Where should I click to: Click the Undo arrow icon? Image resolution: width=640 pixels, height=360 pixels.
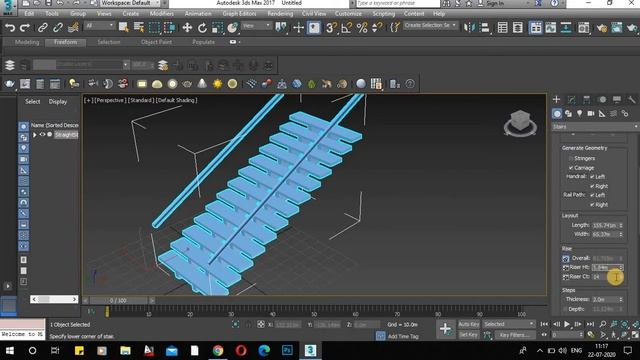click(x=10, y=28)
